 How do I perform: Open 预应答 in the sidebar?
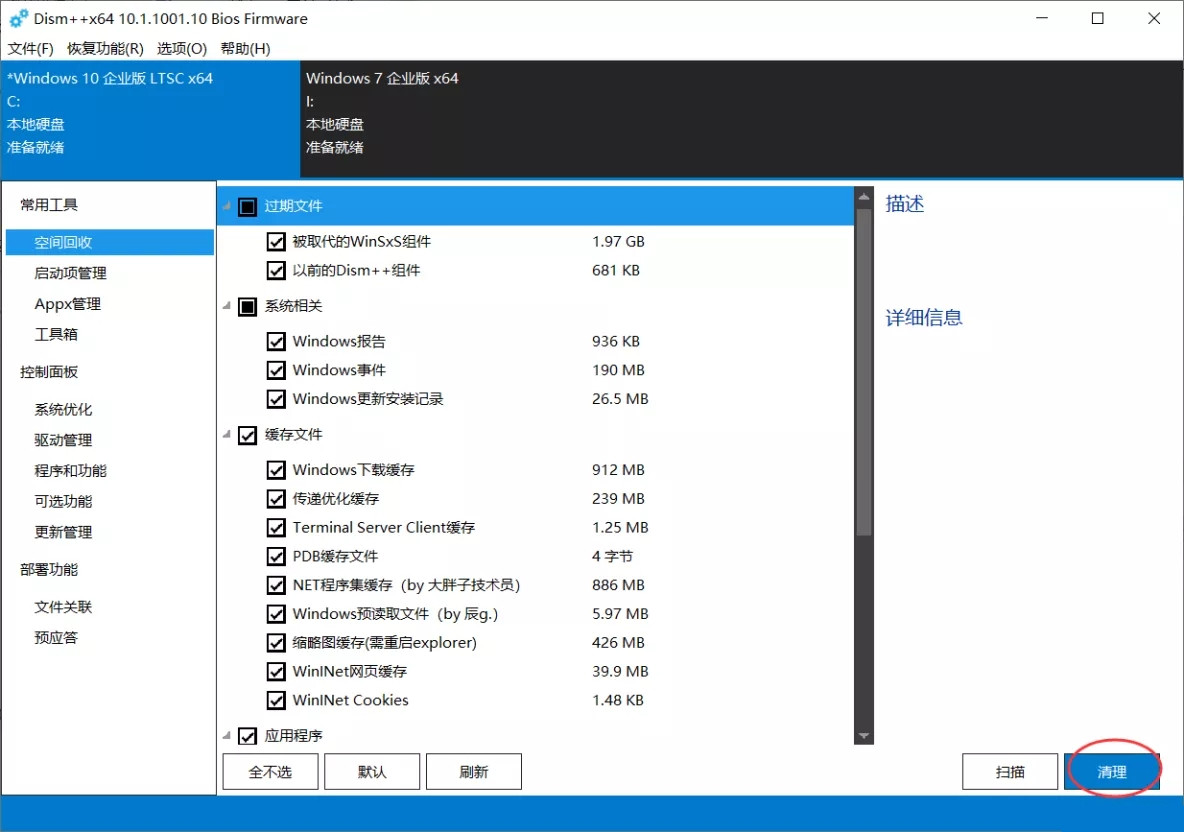(56, 637)
